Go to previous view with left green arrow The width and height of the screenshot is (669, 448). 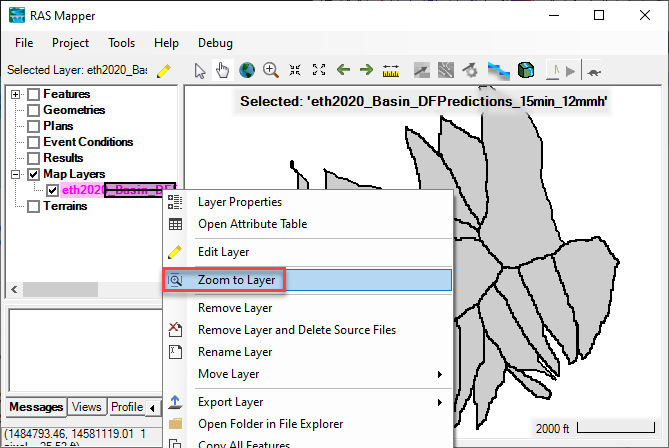click(x=343, y=70)
